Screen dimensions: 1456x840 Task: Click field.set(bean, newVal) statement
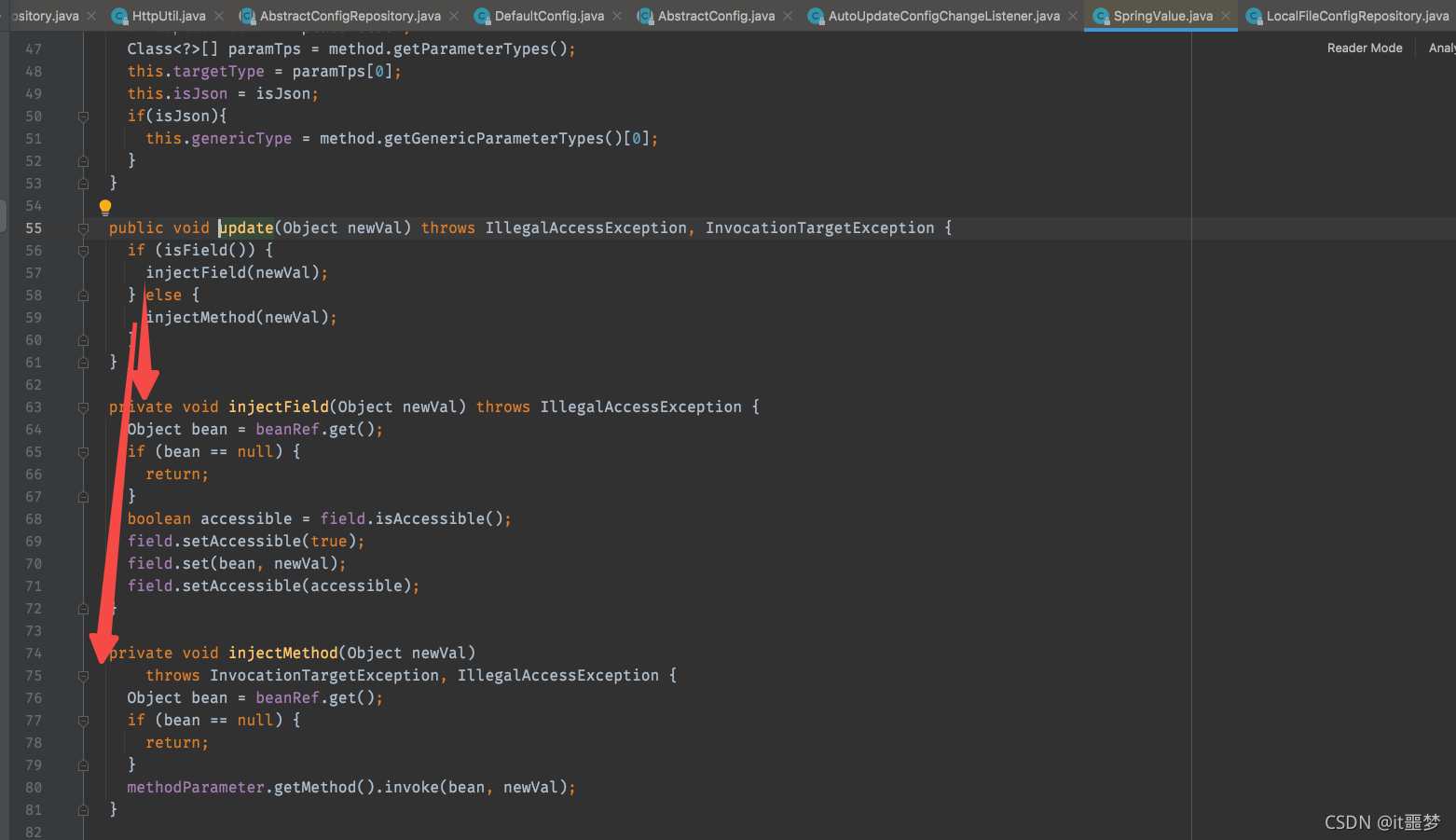(x=237, y=563)
